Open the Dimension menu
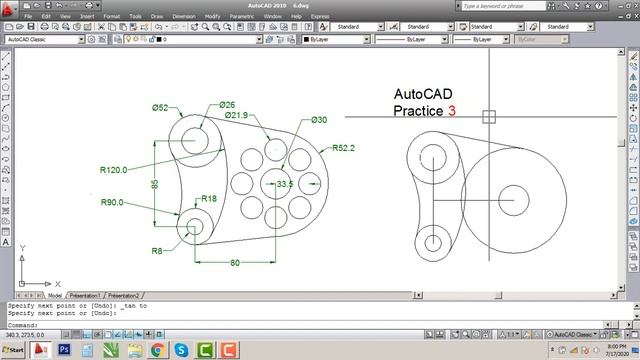 (x=184, y=17)
